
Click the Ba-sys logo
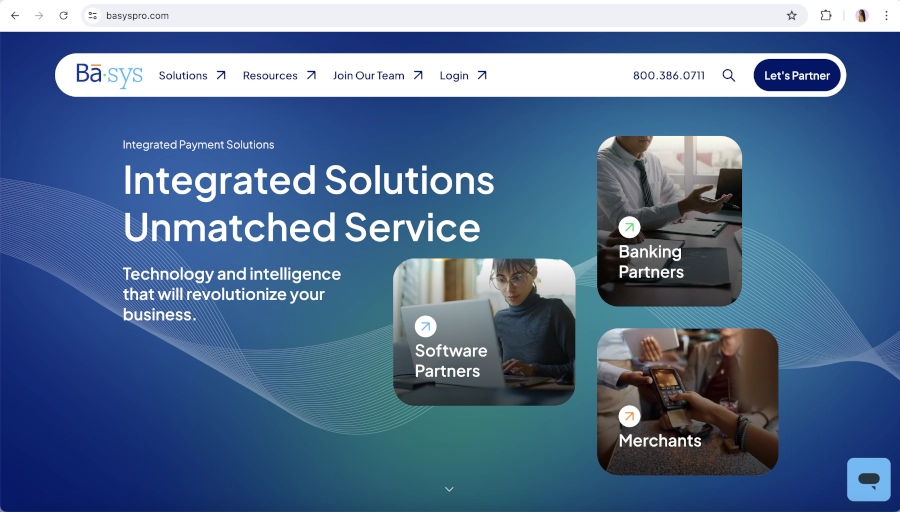pos(109,75)
